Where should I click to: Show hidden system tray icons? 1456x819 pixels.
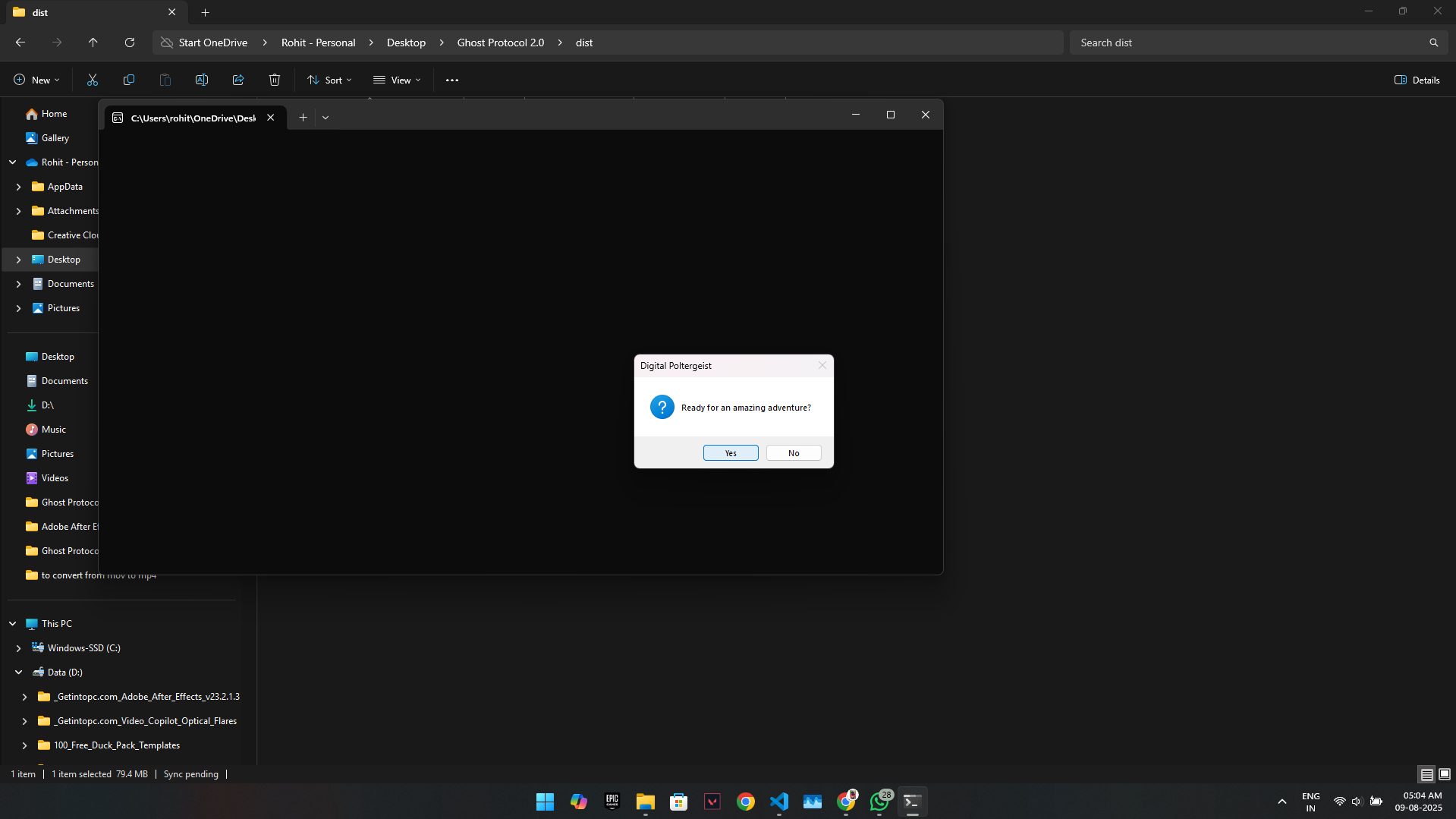pyautogui.click(x=1282, y=802)
